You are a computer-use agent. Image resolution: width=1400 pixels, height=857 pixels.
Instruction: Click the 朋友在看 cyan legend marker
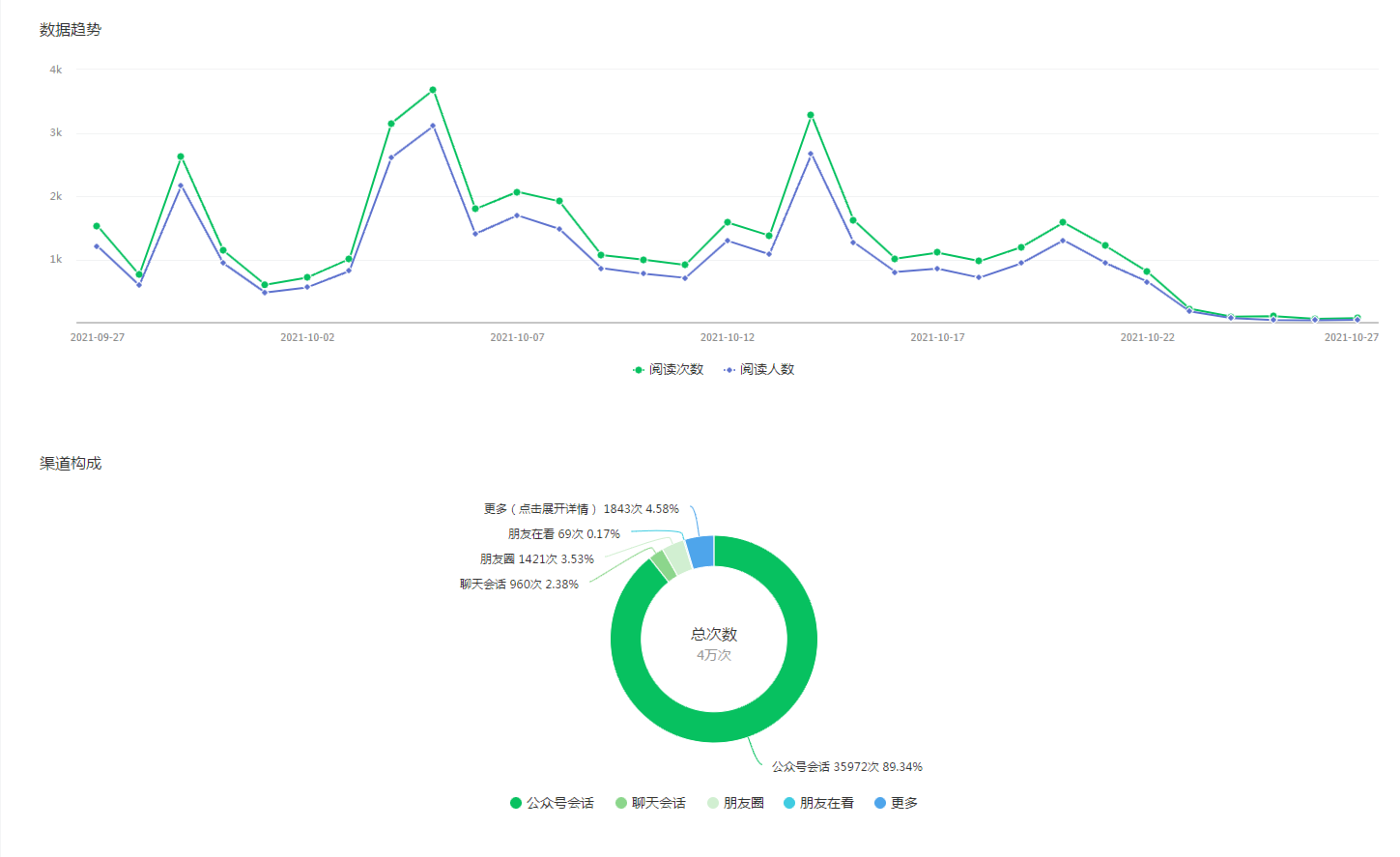click(x=789, y=803)
